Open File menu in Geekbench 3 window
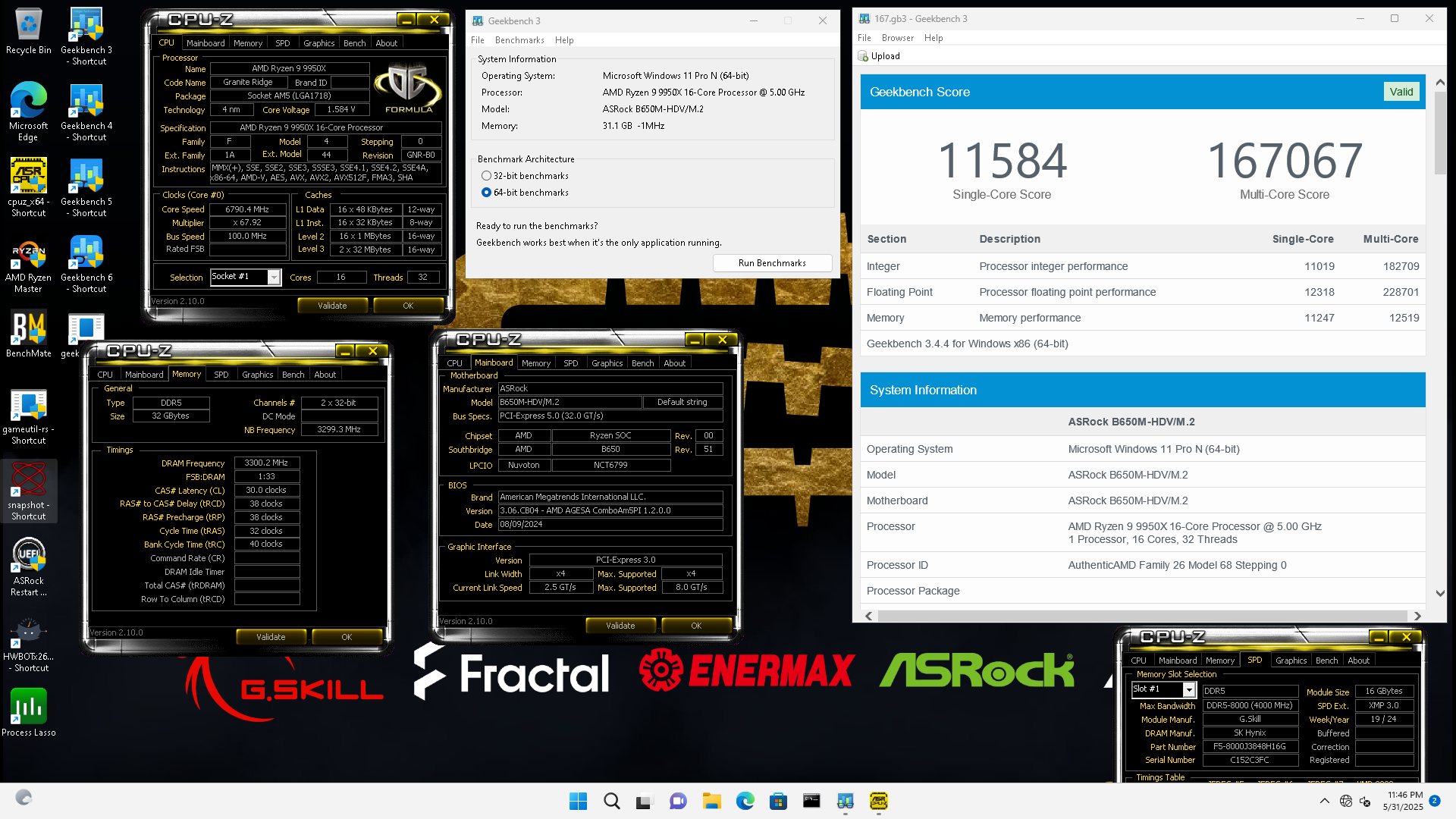The image size is (1456, 819). pyautogui.click(x=478, y=40)
